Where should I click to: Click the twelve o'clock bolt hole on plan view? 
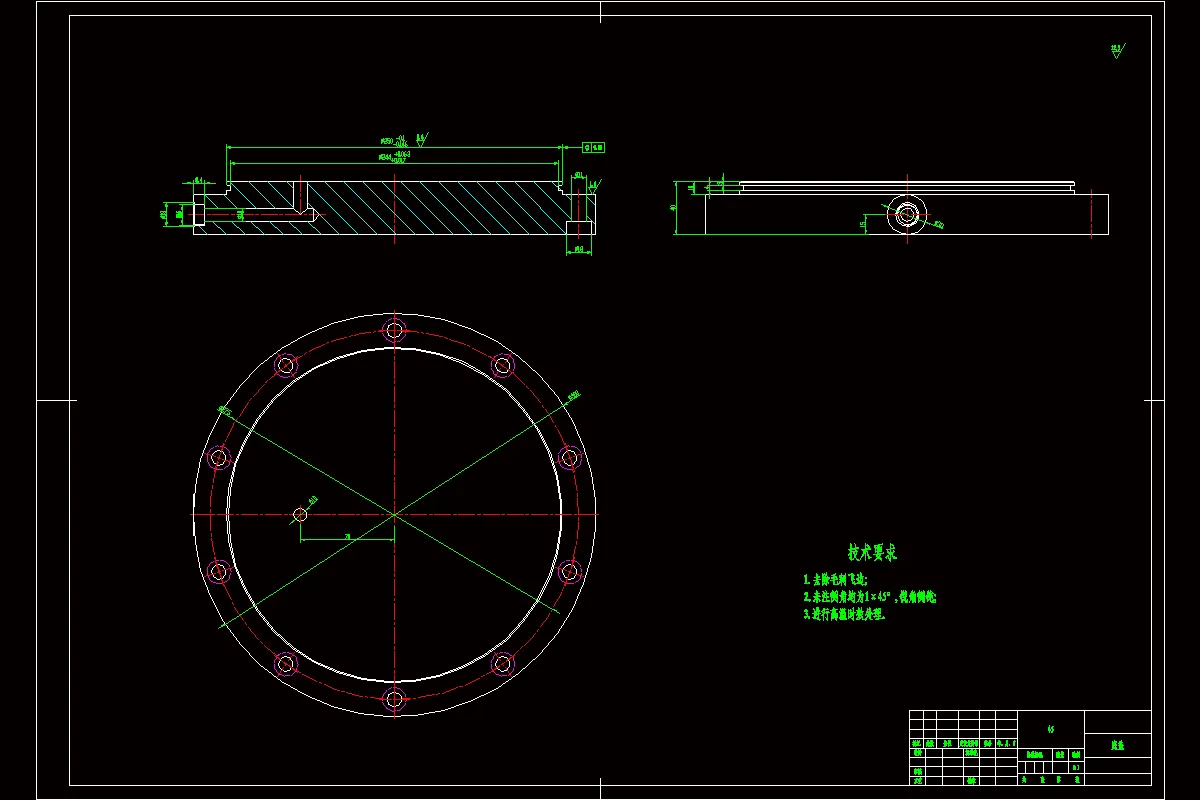pos(394,330)
